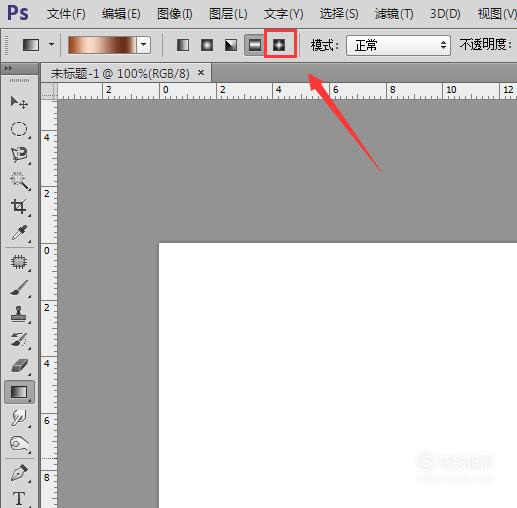Open the 图像(I) menu
Viewport: 517px width, 508px height.
175,14
